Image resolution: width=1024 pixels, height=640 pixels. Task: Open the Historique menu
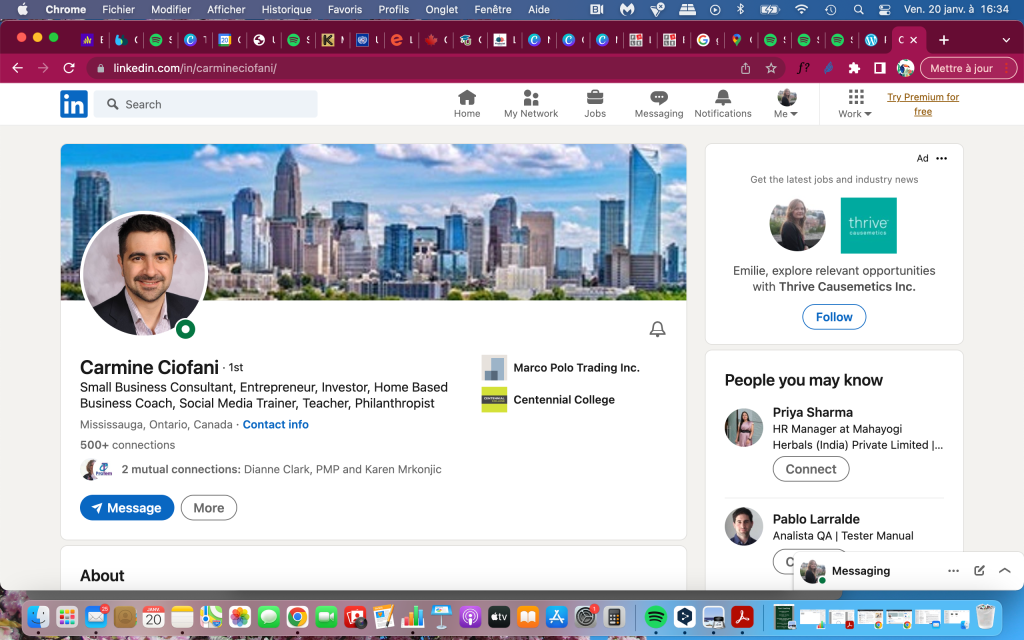click(286, 9)
